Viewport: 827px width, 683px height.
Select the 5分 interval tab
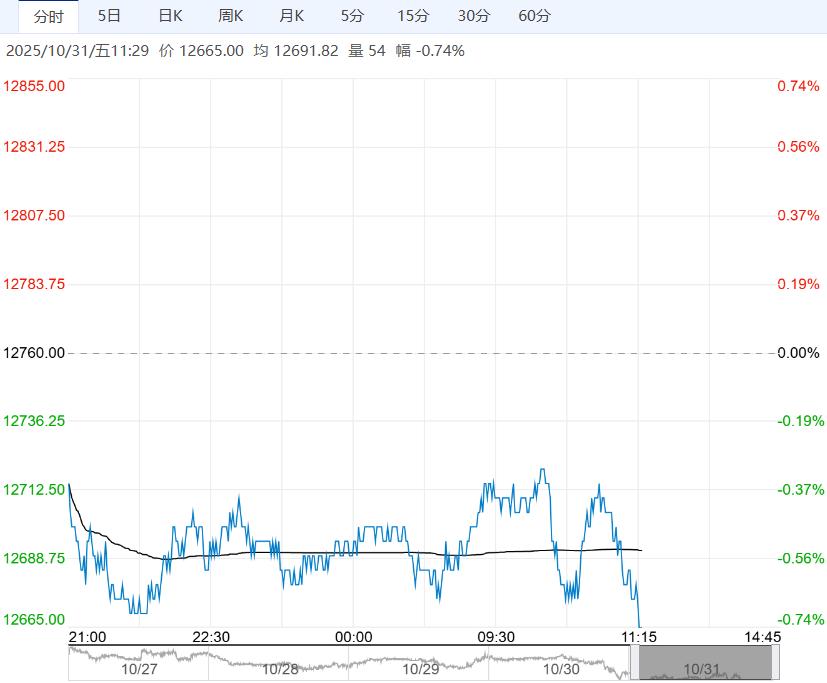(352, 16)
